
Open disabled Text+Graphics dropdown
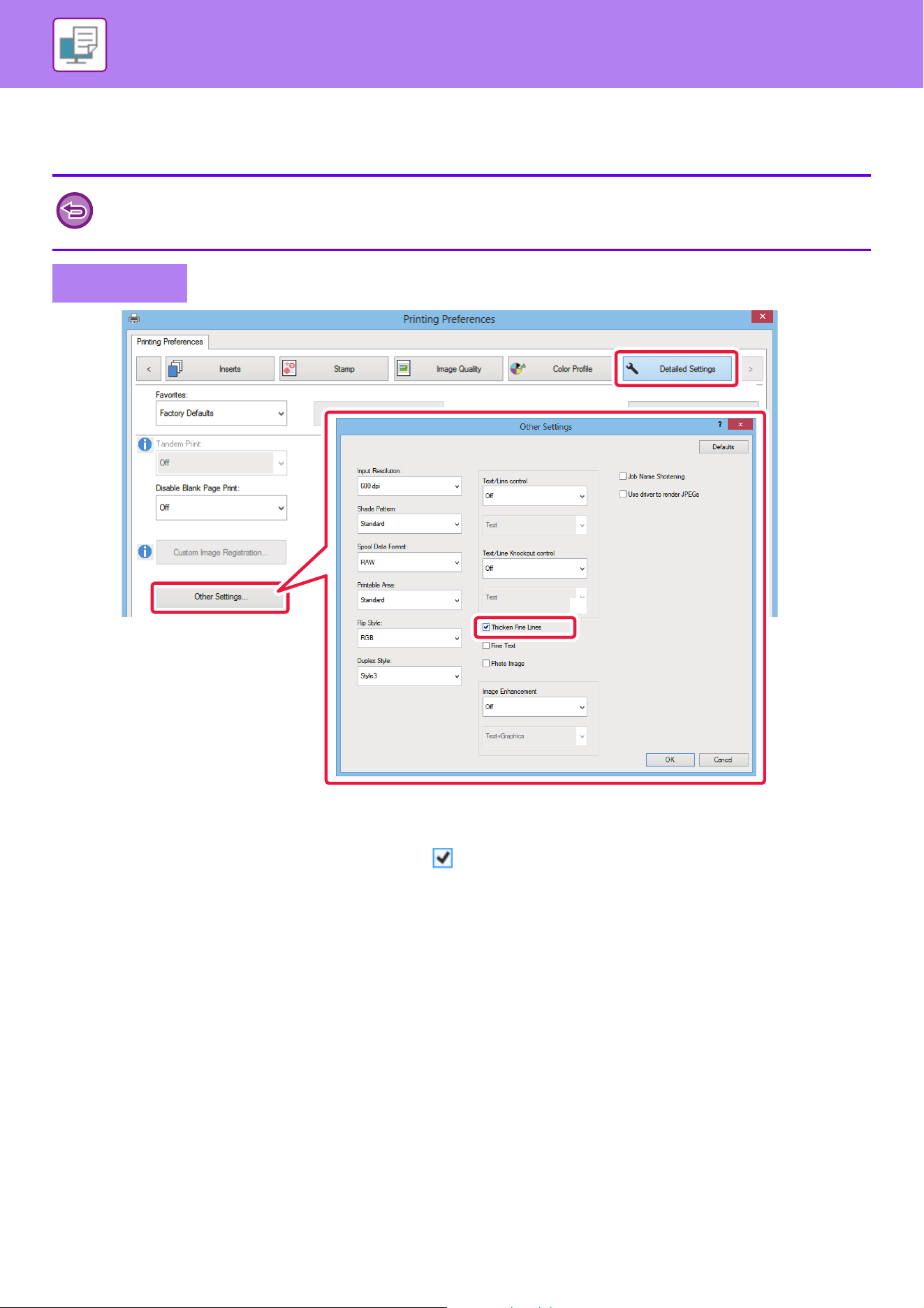pyautogui.click(x=534, y=736)
